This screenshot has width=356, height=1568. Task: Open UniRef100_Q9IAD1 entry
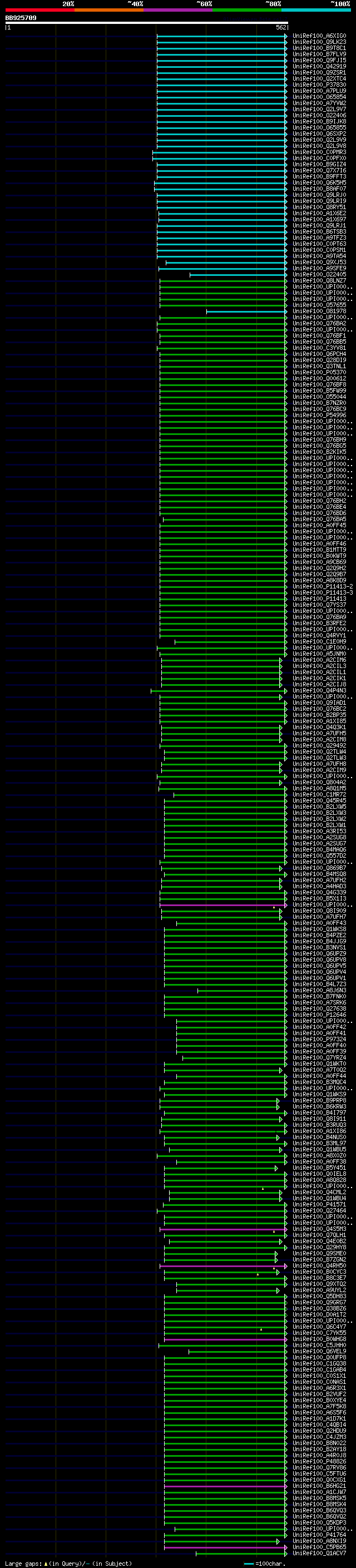pos(319,703)
